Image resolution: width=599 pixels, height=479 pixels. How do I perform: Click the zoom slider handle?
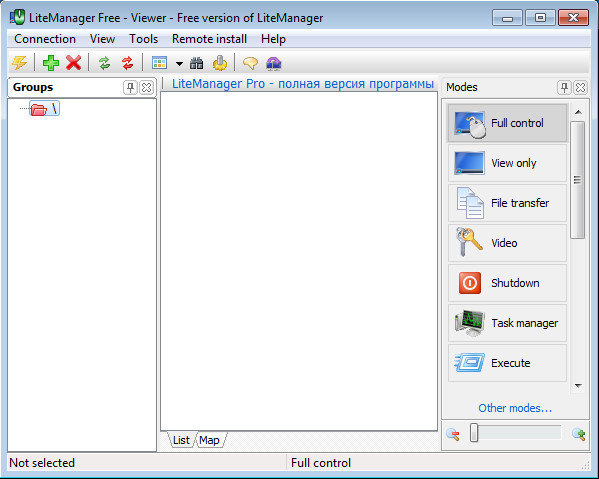coord(474,432)
